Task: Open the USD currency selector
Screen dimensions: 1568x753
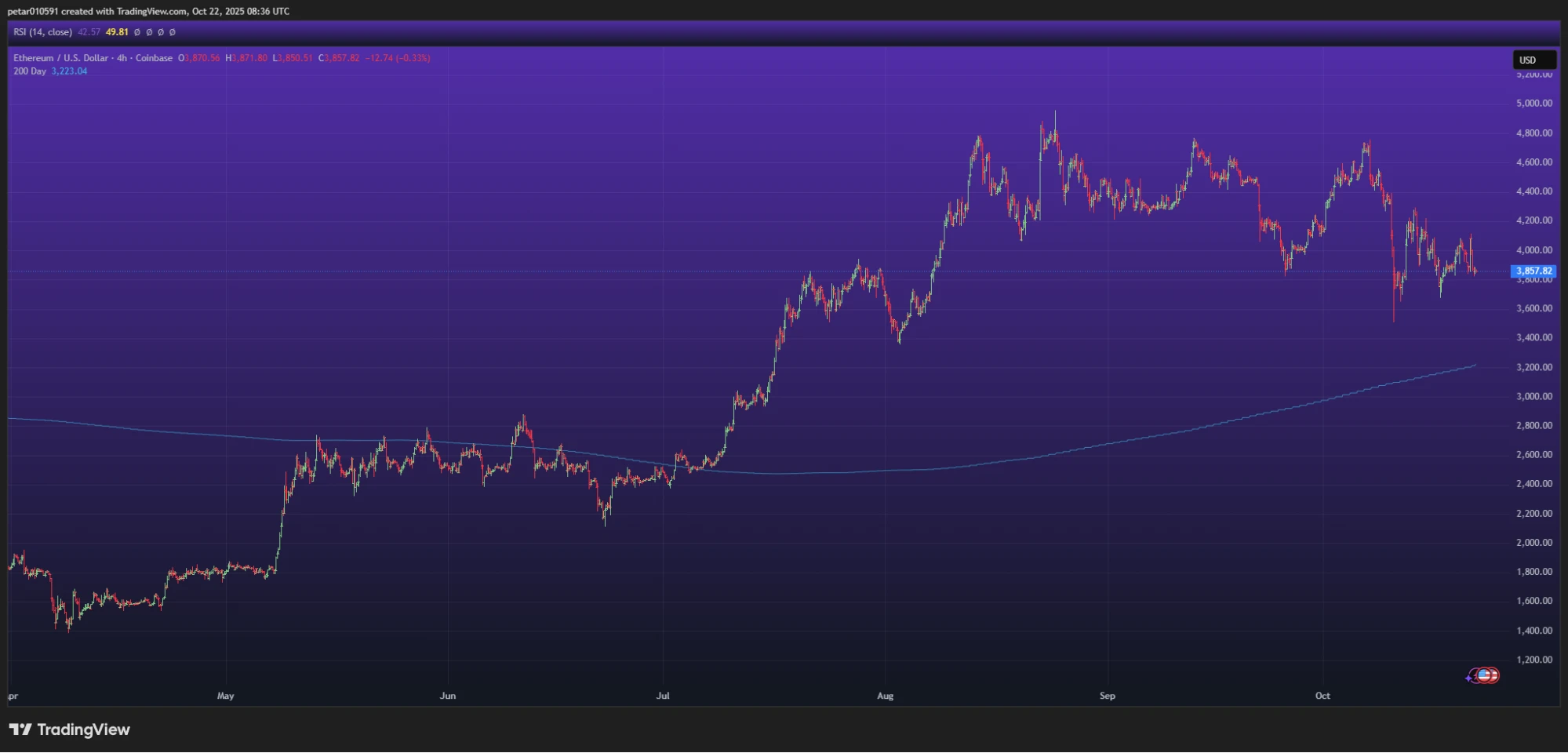Action: coord(1533,60)
